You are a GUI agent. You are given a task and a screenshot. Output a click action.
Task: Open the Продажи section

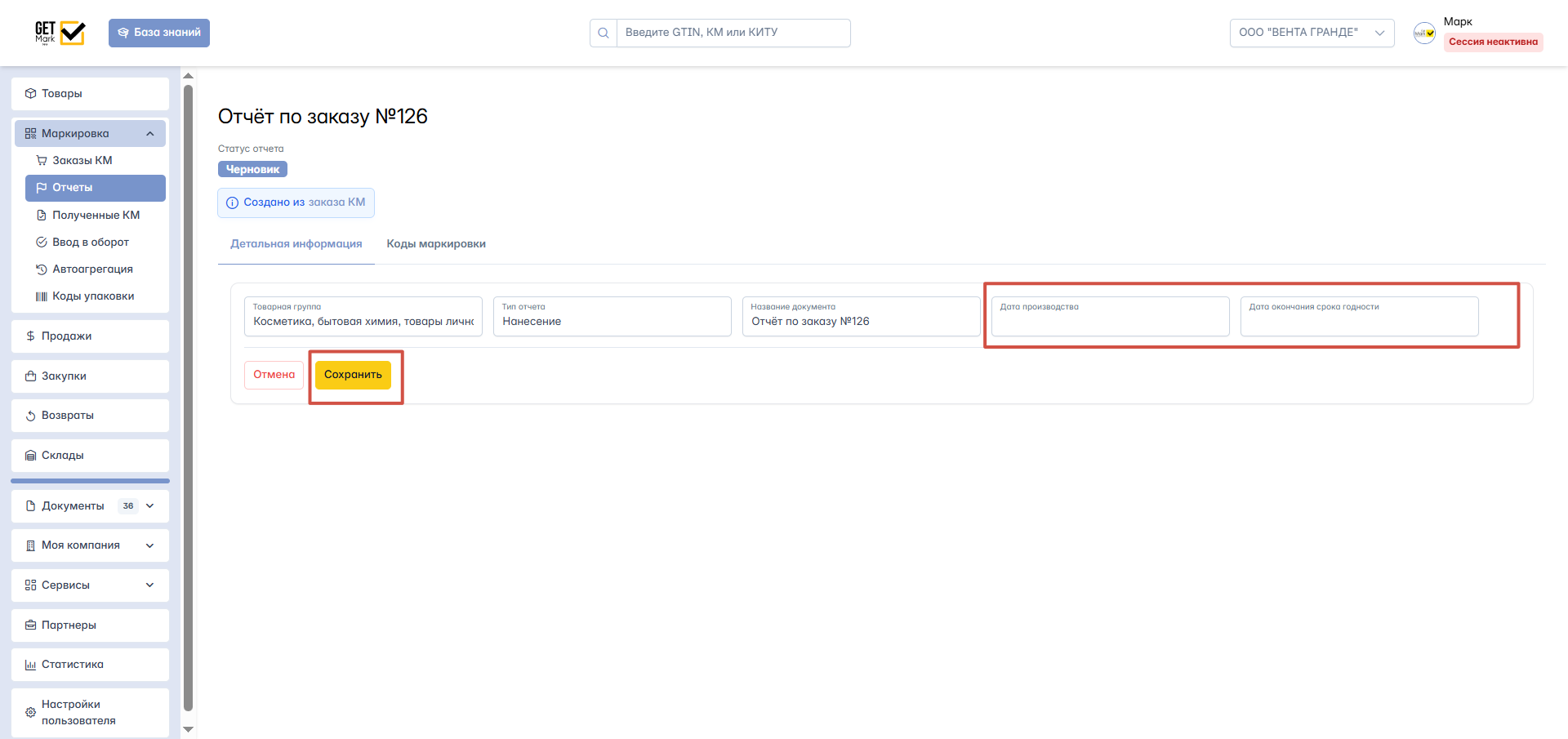pyautogui.click(x=90, y=336)
